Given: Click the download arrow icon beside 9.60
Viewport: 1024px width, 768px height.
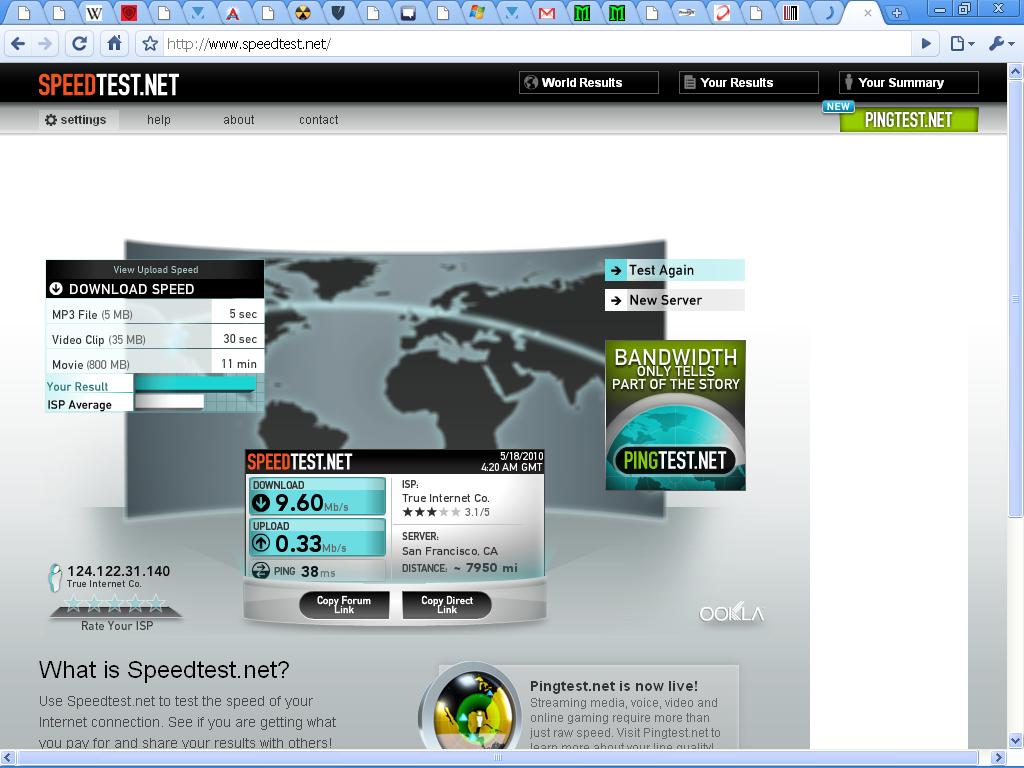Looking at the screenshot, I should (261, 503).
